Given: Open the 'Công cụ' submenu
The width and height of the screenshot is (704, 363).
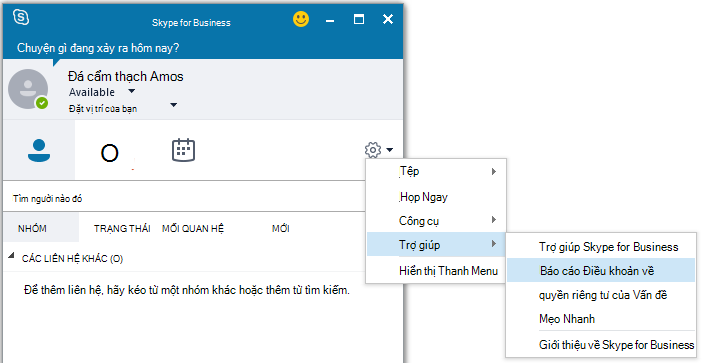Looking at the screenshot, I should pyautogui.click(x=436, y=221).
